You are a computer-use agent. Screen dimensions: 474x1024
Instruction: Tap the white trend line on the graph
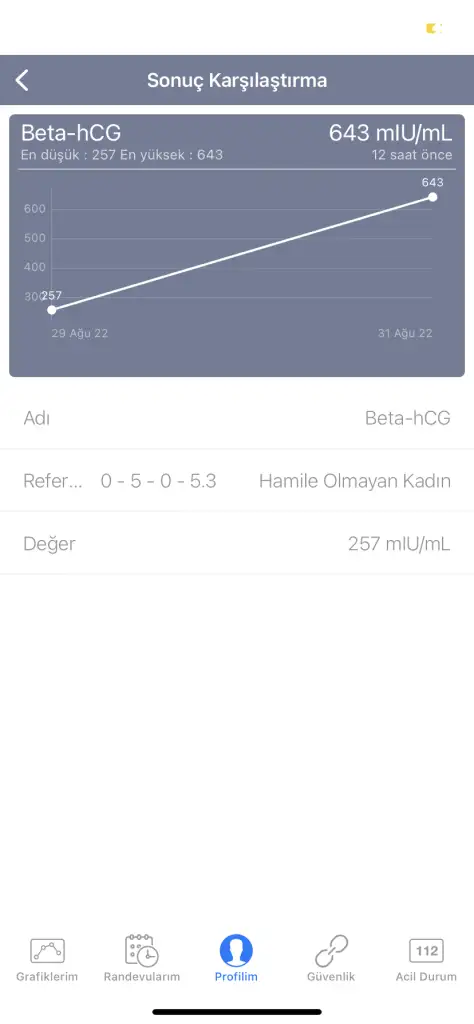(242, 253)
